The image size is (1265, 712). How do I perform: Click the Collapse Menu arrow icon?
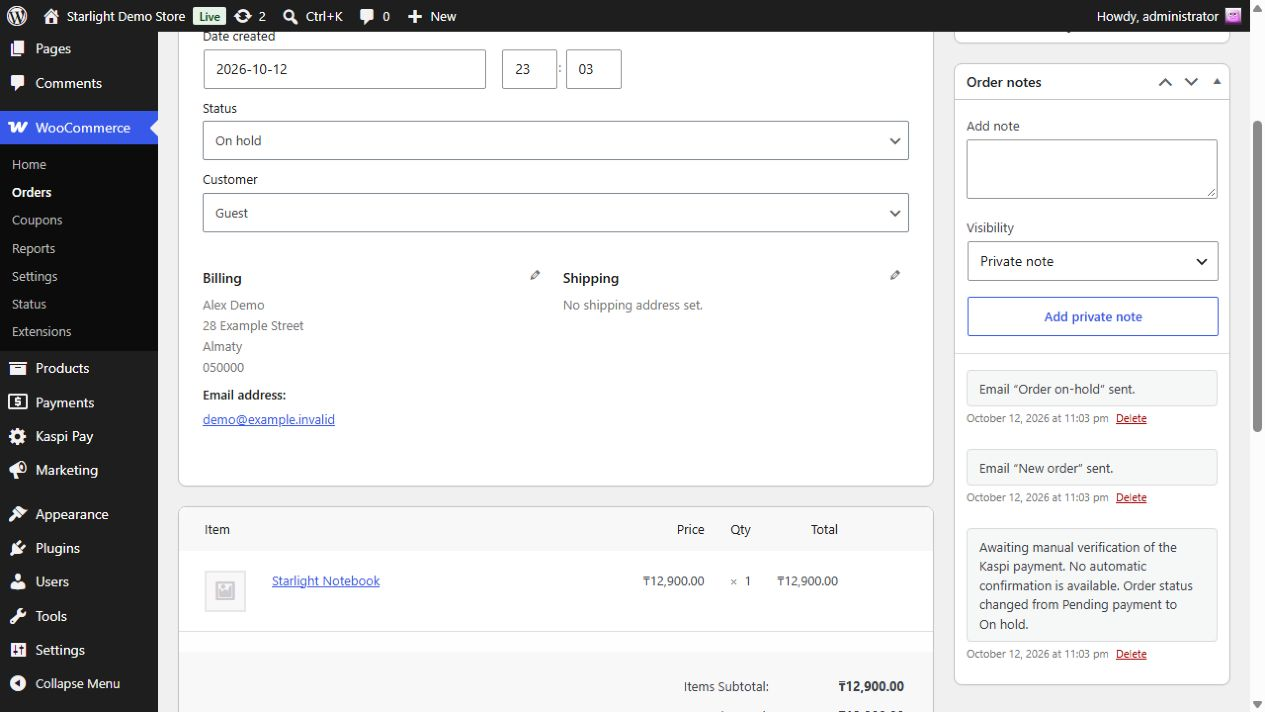click(18, 684)
